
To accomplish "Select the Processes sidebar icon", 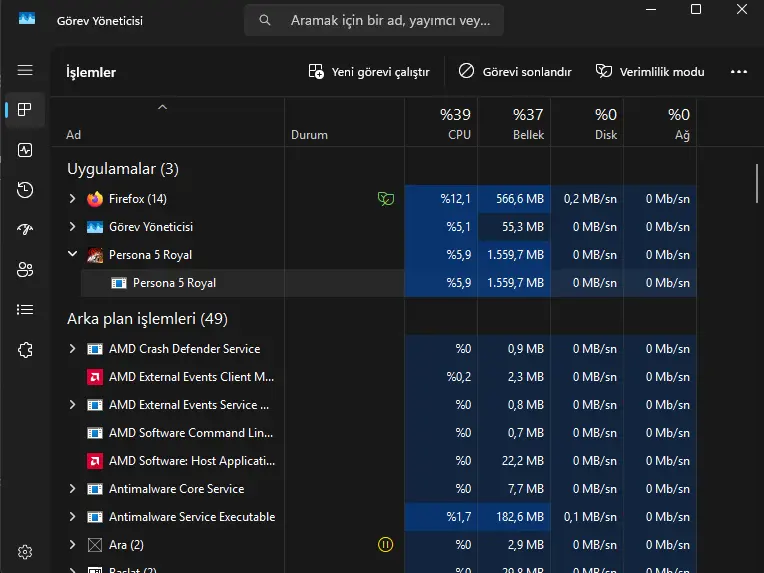I will pos(25,110).
